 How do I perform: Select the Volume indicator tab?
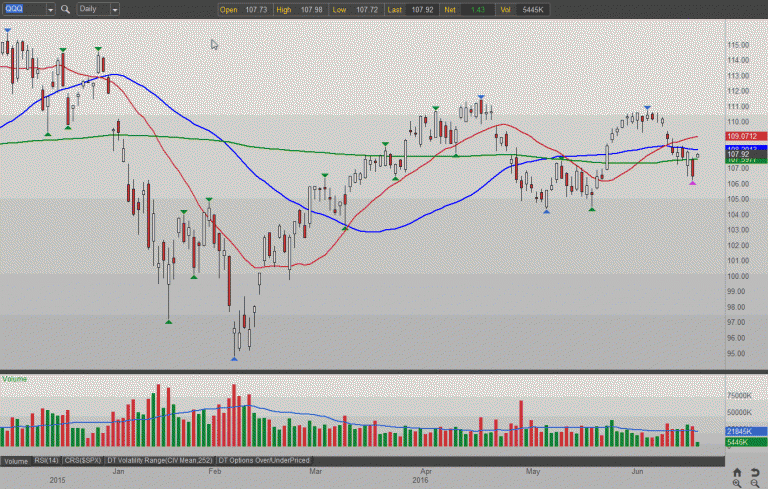(x=16, y=461)
